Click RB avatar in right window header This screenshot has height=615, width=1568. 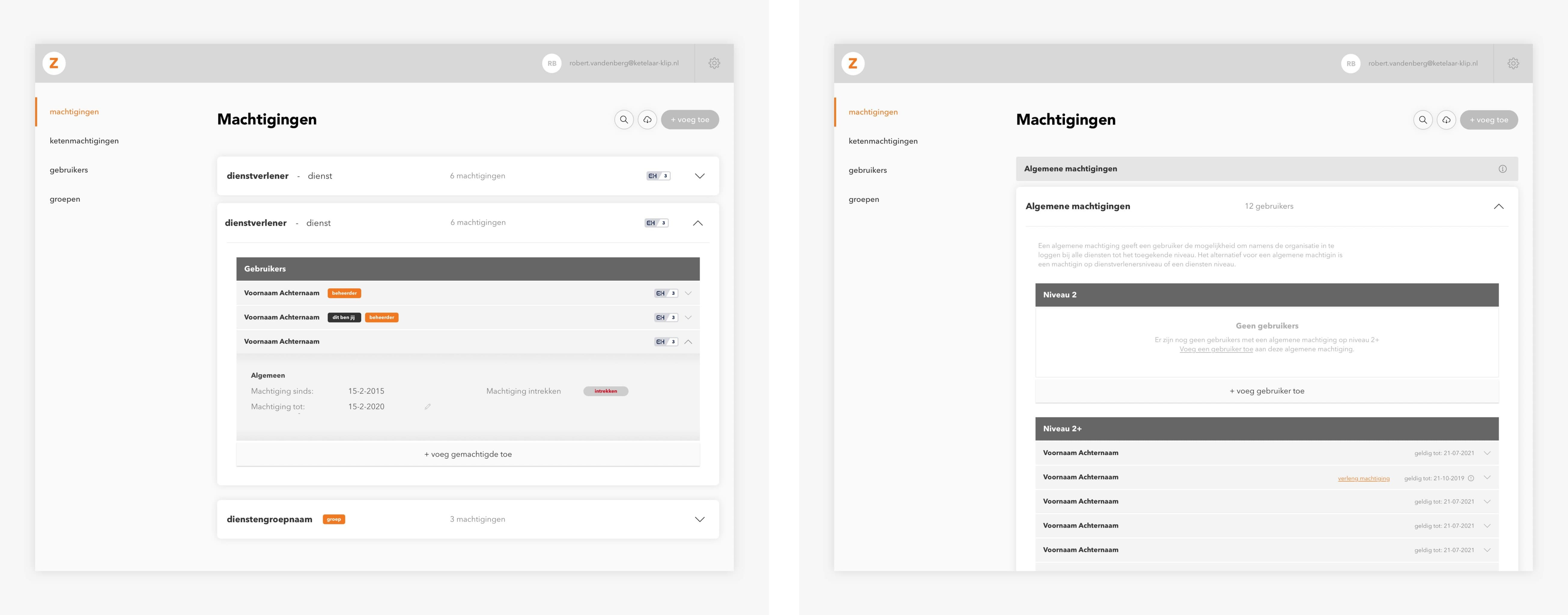[x=1351, y=63]
